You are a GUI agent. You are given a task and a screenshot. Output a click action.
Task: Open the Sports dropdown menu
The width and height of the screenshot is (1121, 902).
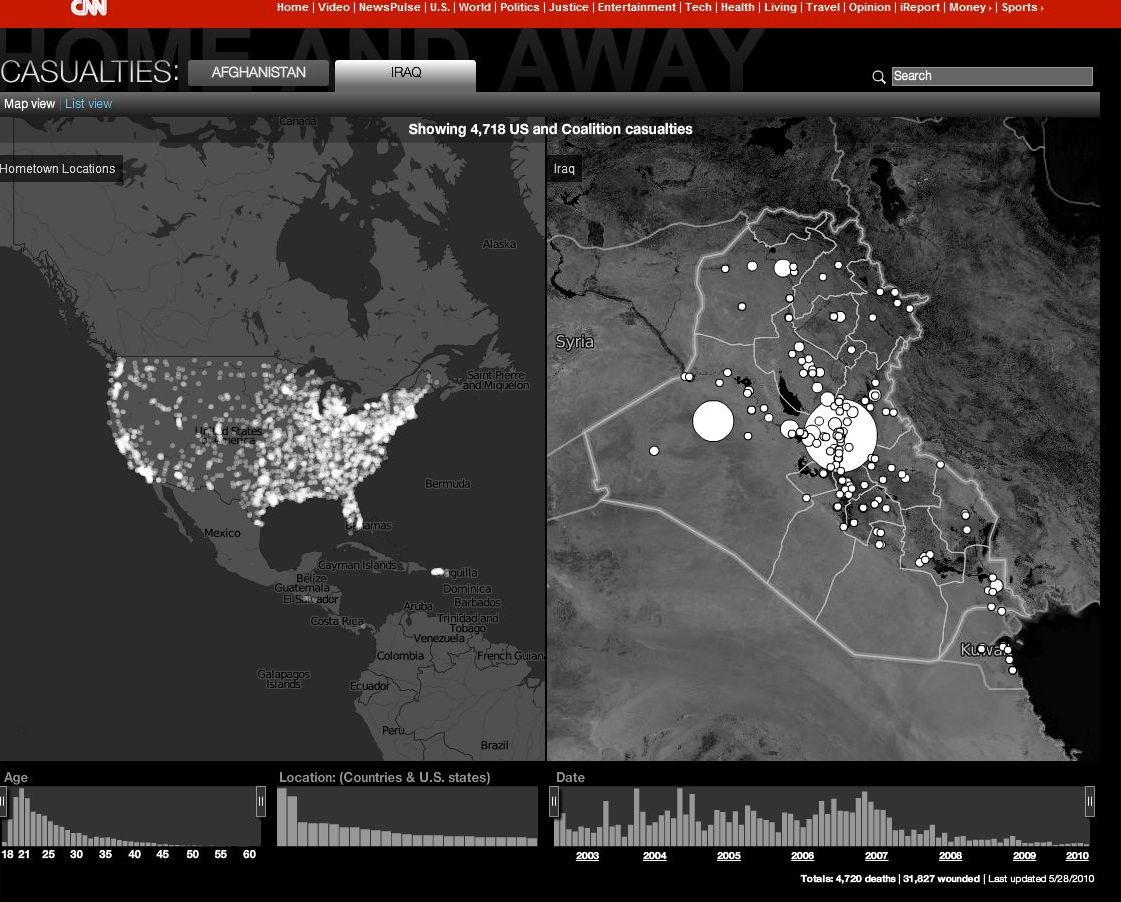click(1021, 7)
